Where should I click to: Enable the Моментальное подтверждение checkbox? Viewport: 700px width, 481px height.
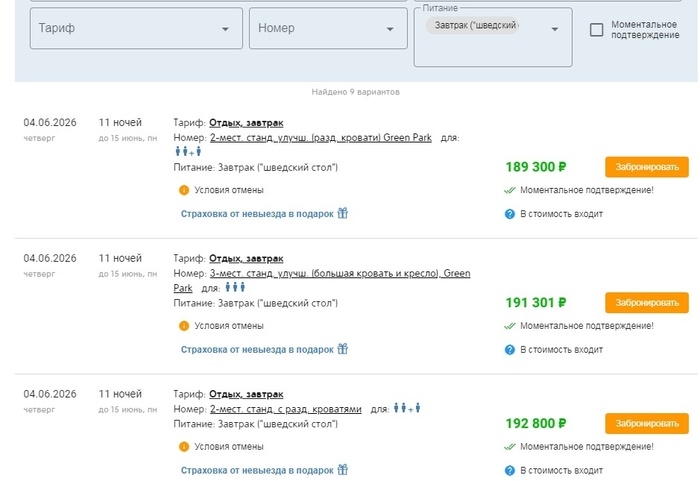[597, 30]
